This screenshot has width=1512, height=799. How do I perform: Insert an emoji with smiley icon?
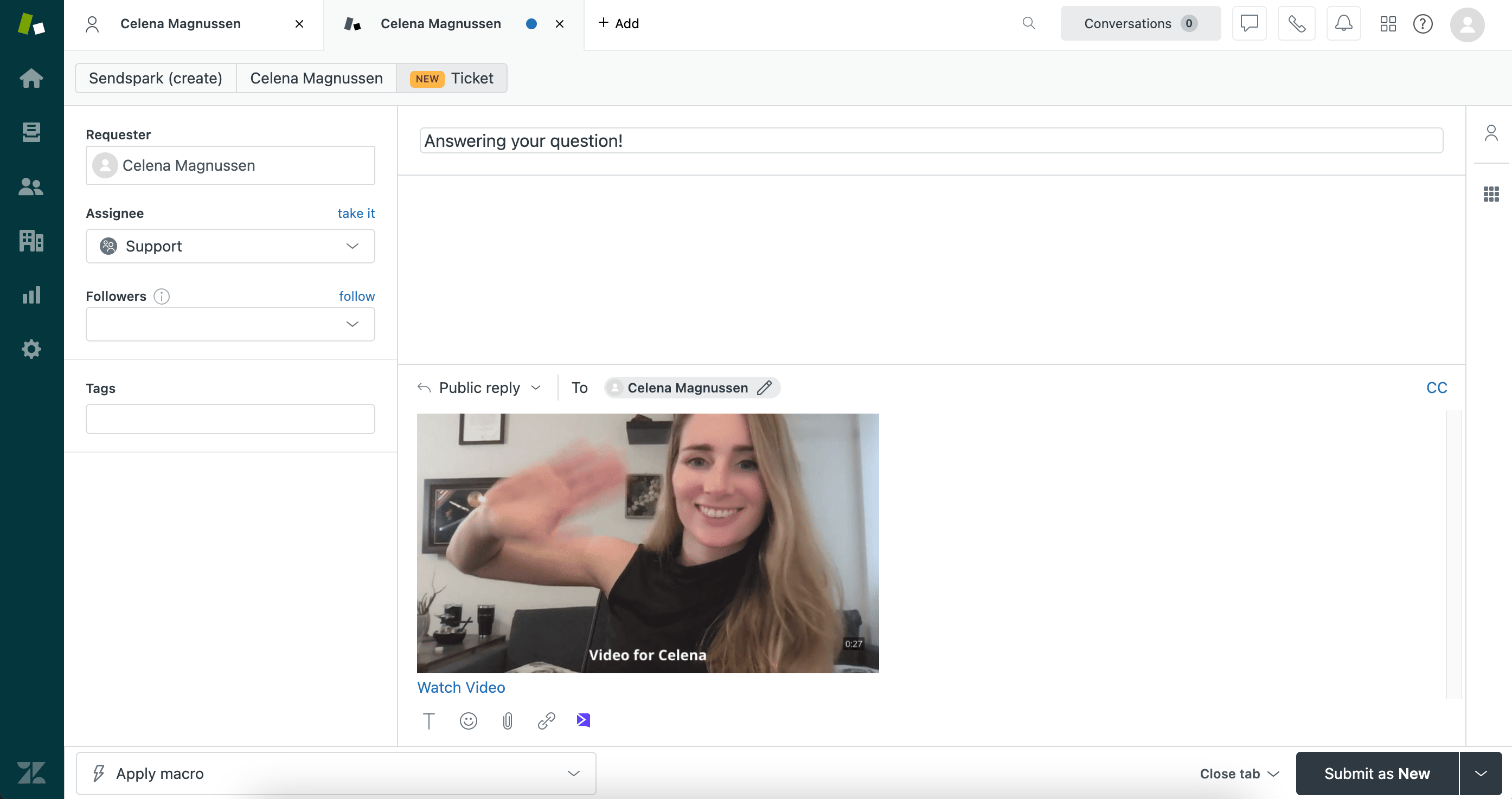tap(469, 720)
